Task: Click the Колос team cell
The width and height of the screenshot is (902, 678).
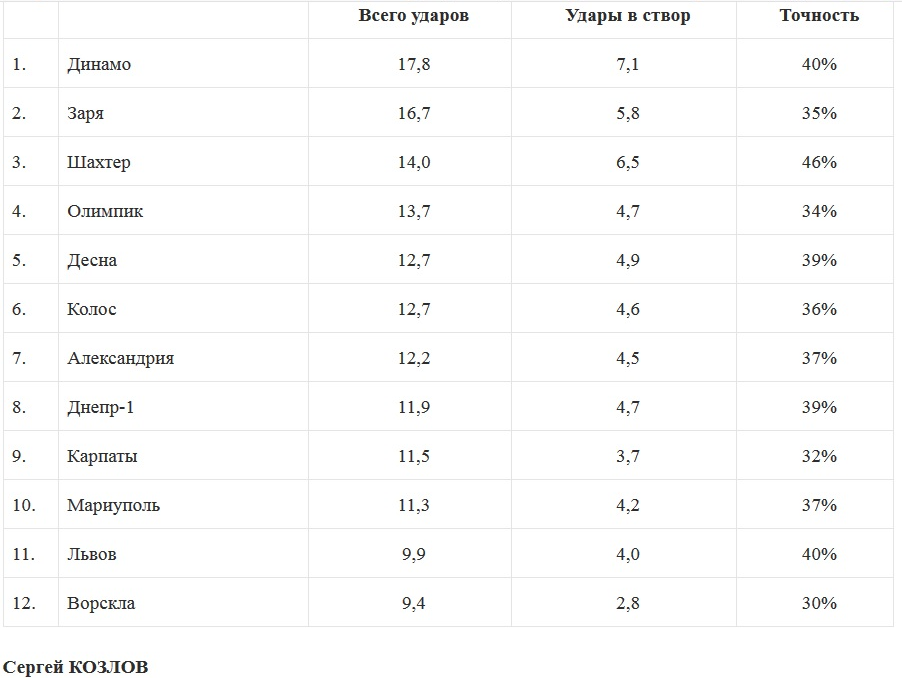Action: click(92, 310)
